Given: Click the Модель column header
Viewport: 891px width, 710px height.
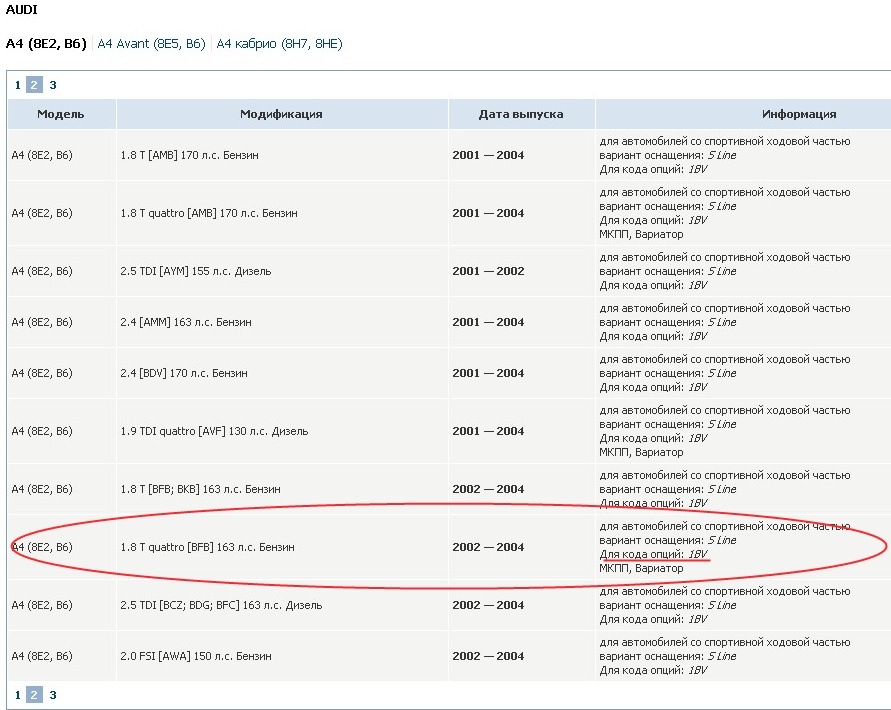Looking at the screenshot, I should 61,114.
